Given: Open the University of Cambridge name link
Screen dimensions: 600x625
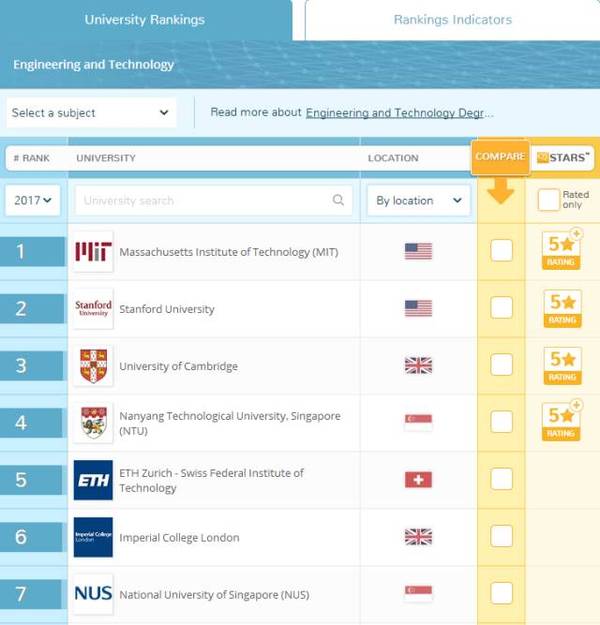Looking at the screenshot, I should click(x=179, y=366).
